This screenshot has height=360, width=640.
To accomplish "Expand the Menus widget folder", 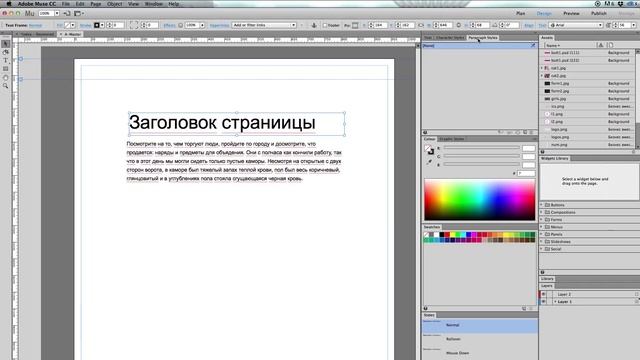I will tap(542, 227).
